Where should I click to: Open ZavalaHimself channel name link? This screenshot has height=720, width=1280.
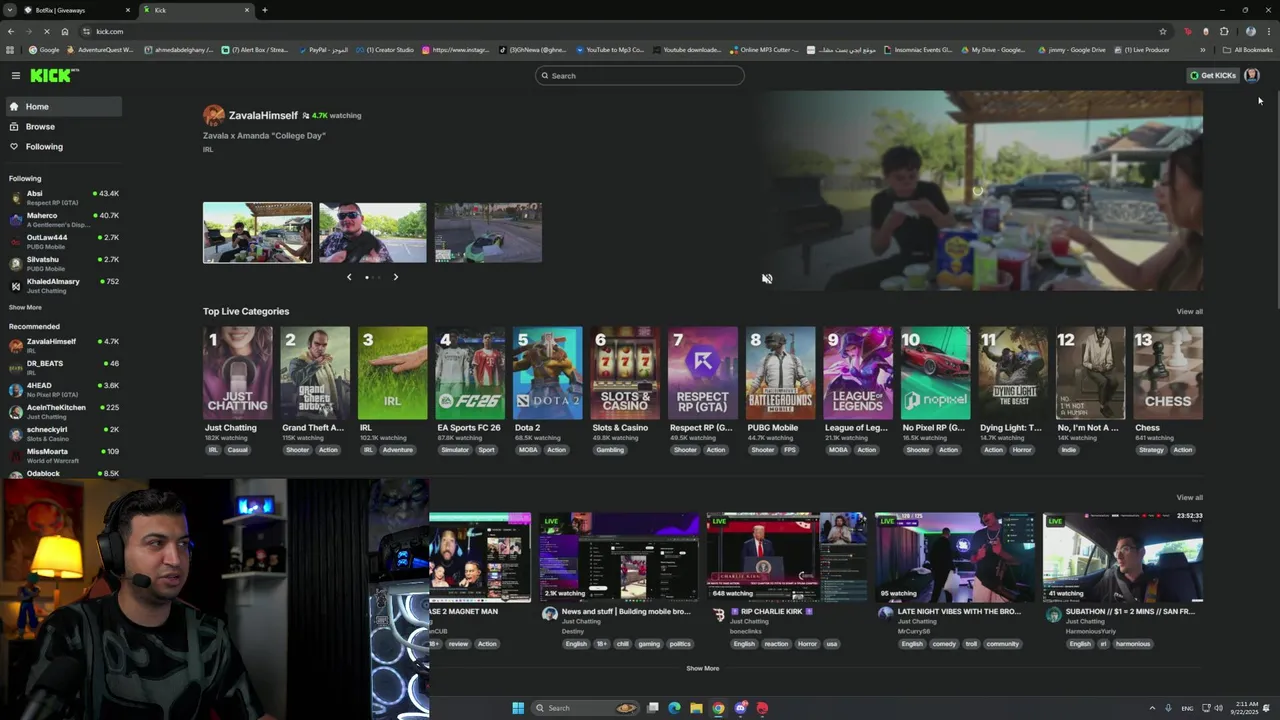[263, 116]
